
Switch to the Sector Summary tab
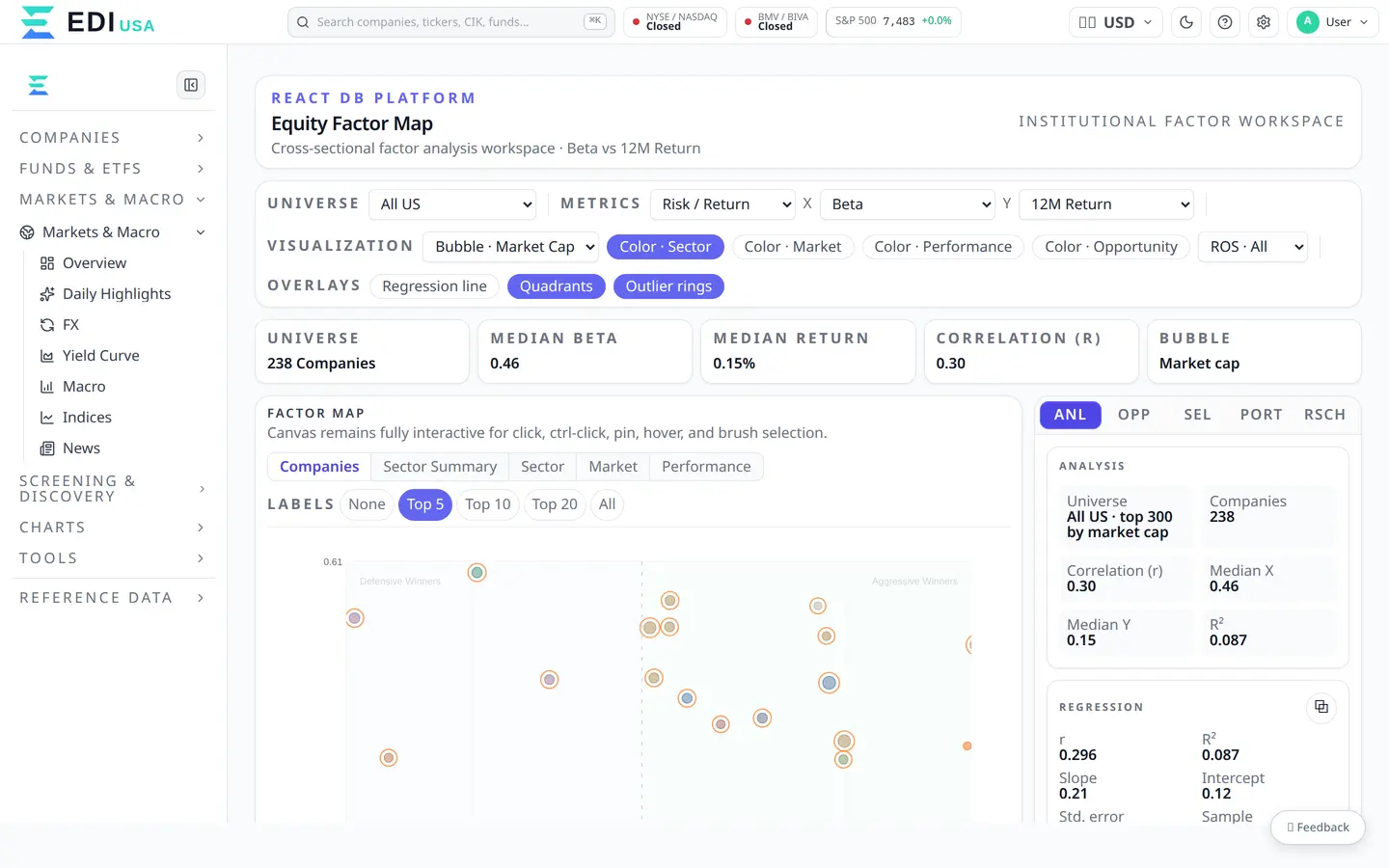[440, 467]
